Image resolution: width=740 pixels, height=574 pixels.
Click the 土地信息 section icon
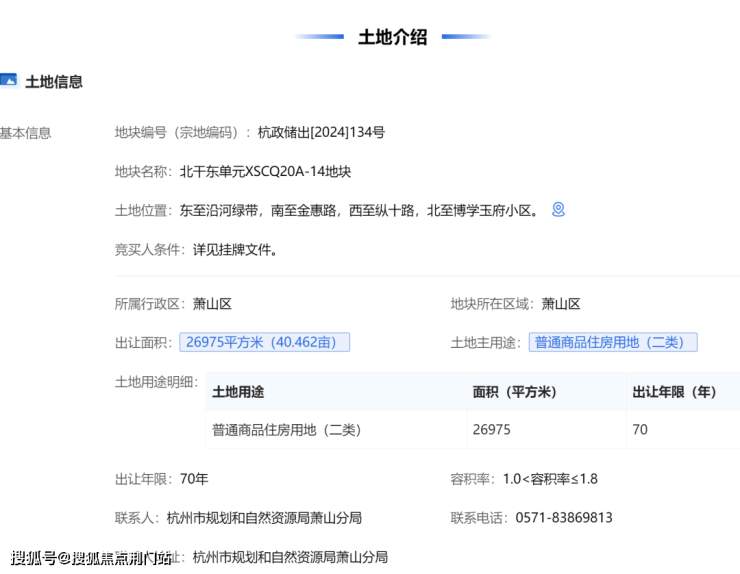coord(8,81)
